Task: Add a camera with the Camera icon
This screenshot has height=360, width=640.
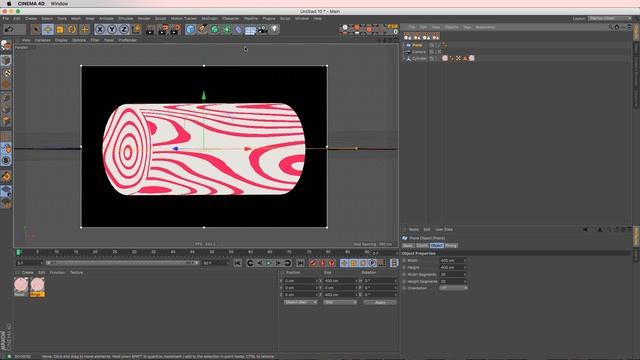Action: point(262,29)
